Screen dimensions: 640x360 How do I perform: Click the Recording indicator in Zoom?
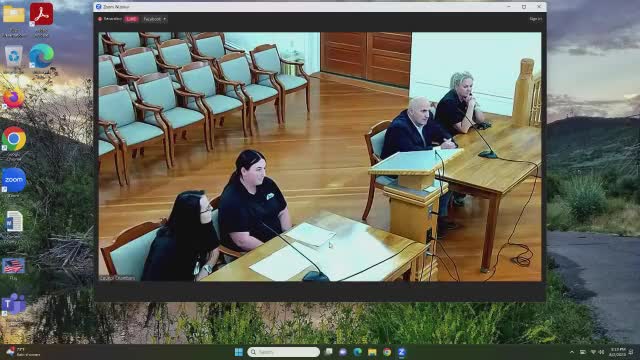pos(109,19)
